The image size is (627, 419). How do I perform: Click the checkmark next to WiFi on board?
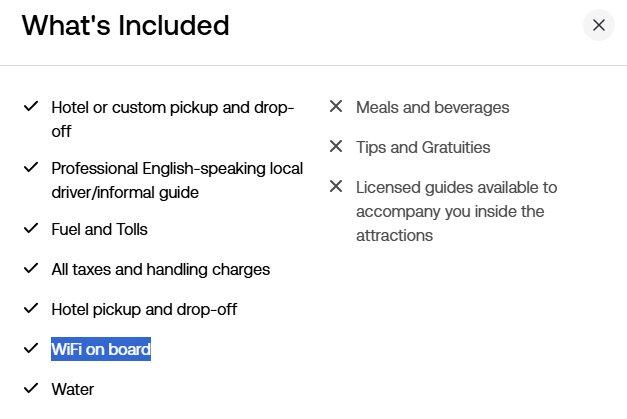31,348
